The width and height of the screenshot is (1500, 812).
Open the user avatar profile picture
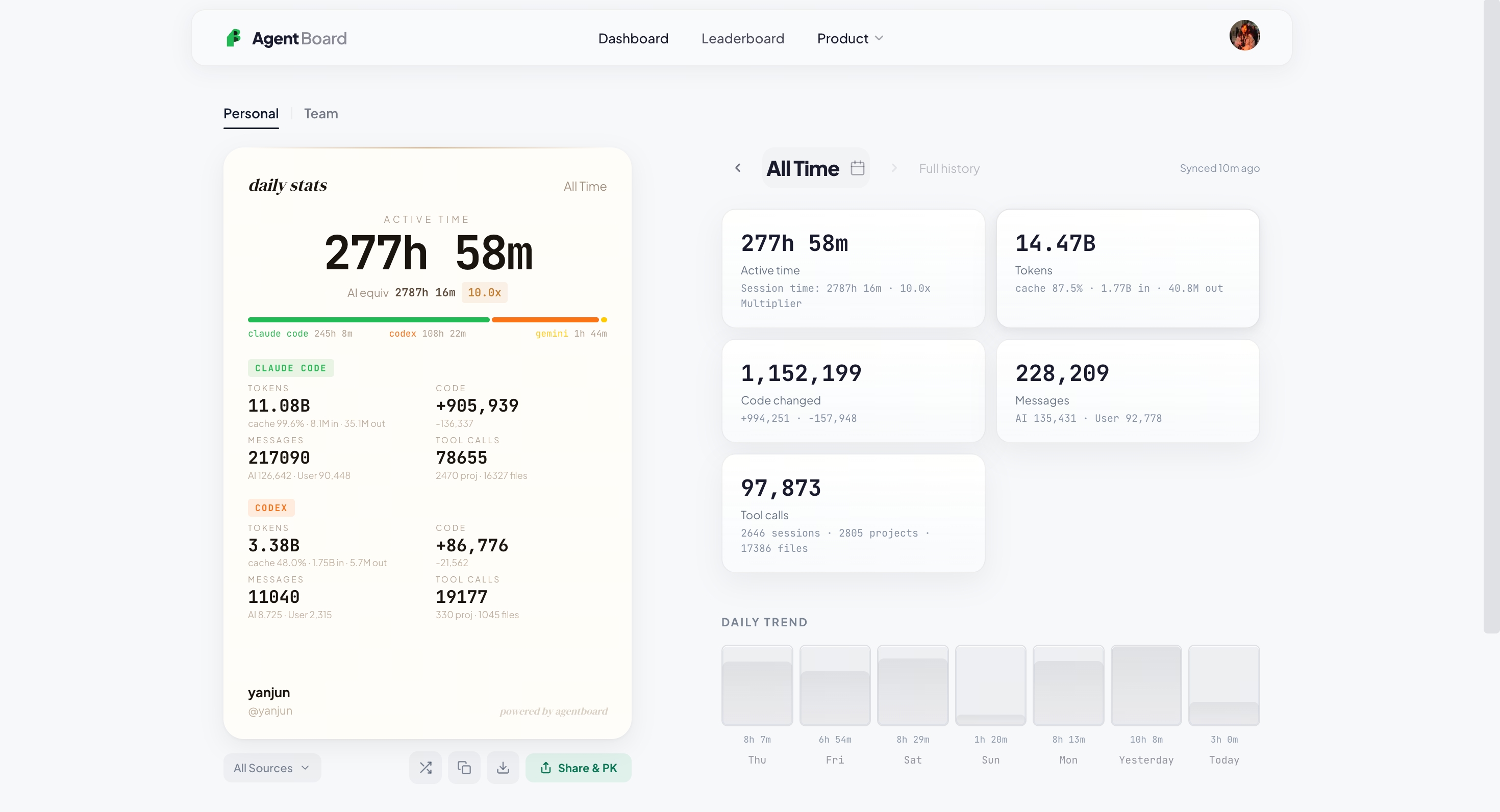pos(1244,36)
